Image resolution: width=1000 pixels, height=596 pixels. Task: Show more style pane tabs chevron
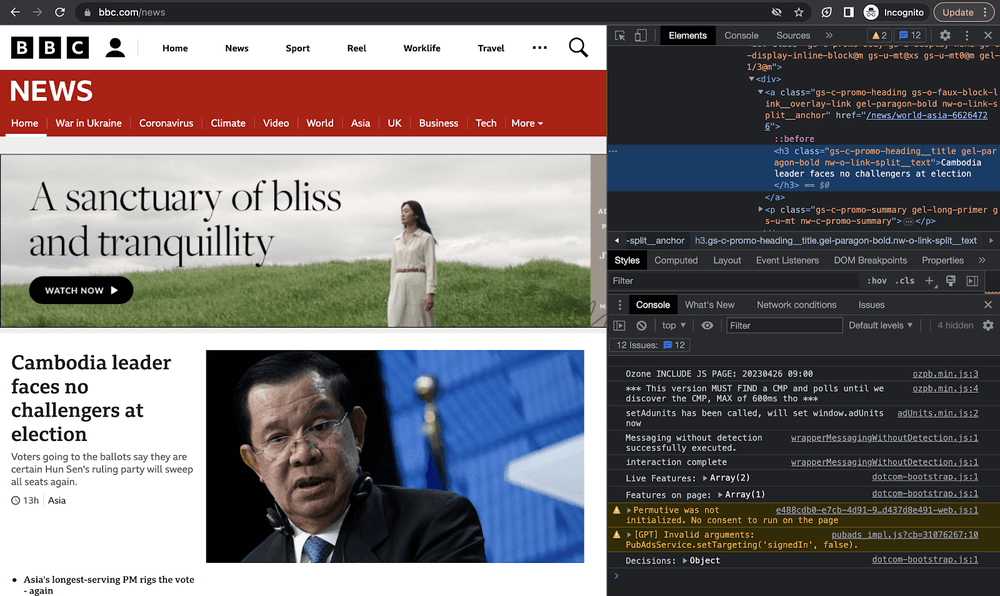[982, 260]
